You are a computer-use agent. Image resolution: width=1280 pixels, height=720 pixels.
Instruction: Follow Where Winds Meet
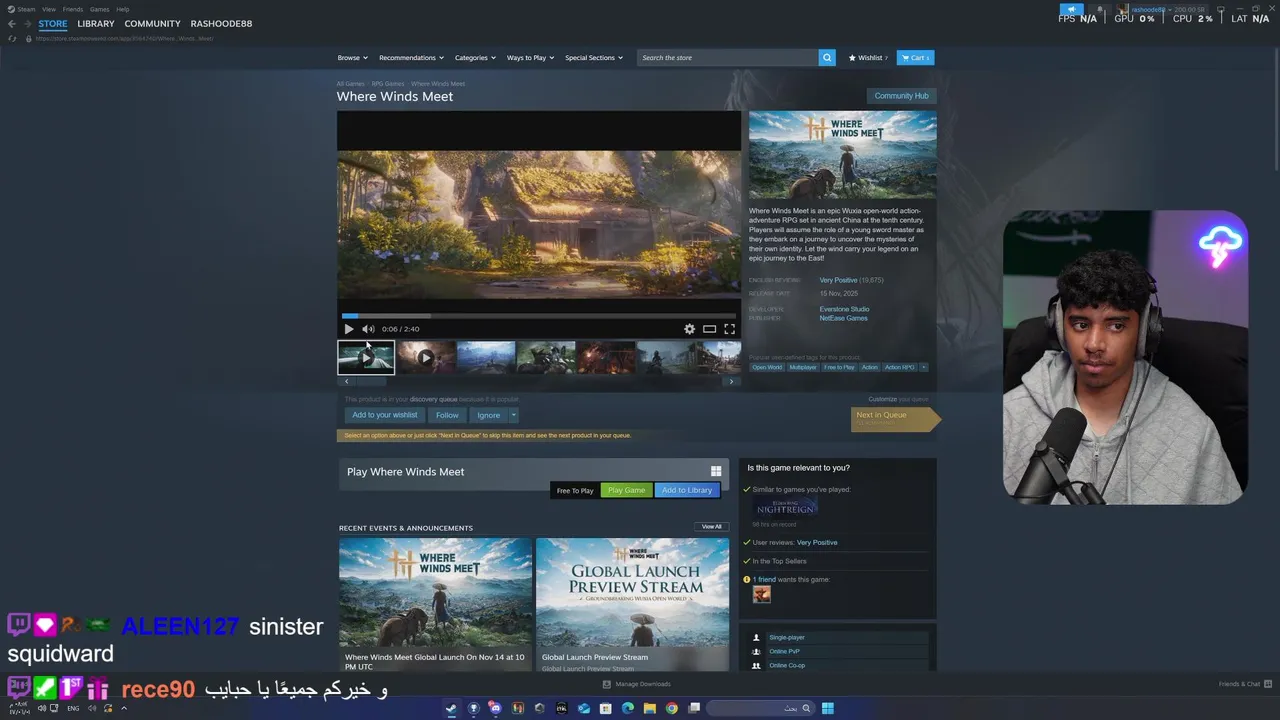(x=447, y=415)
